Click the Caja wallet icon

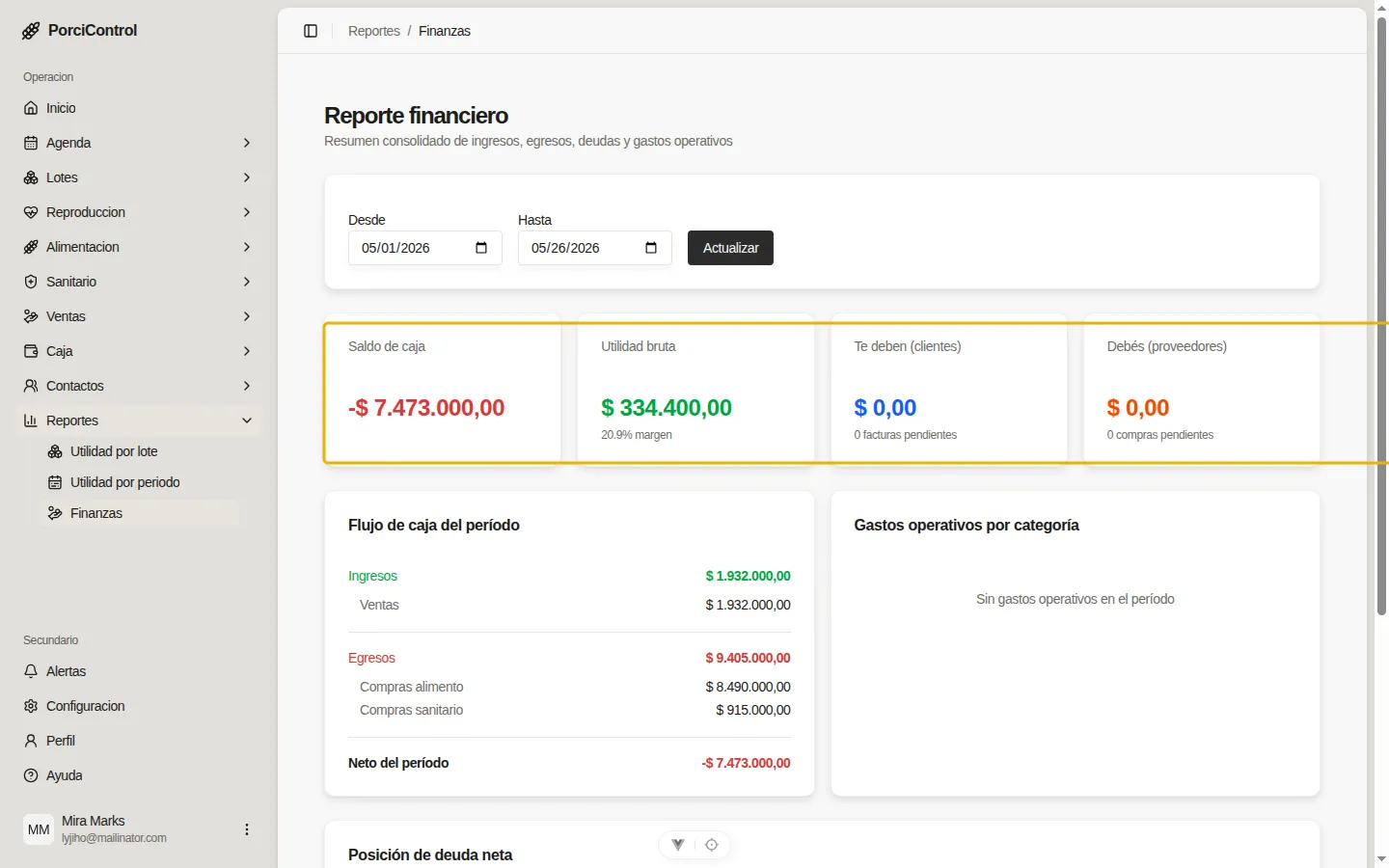[31, 351]
